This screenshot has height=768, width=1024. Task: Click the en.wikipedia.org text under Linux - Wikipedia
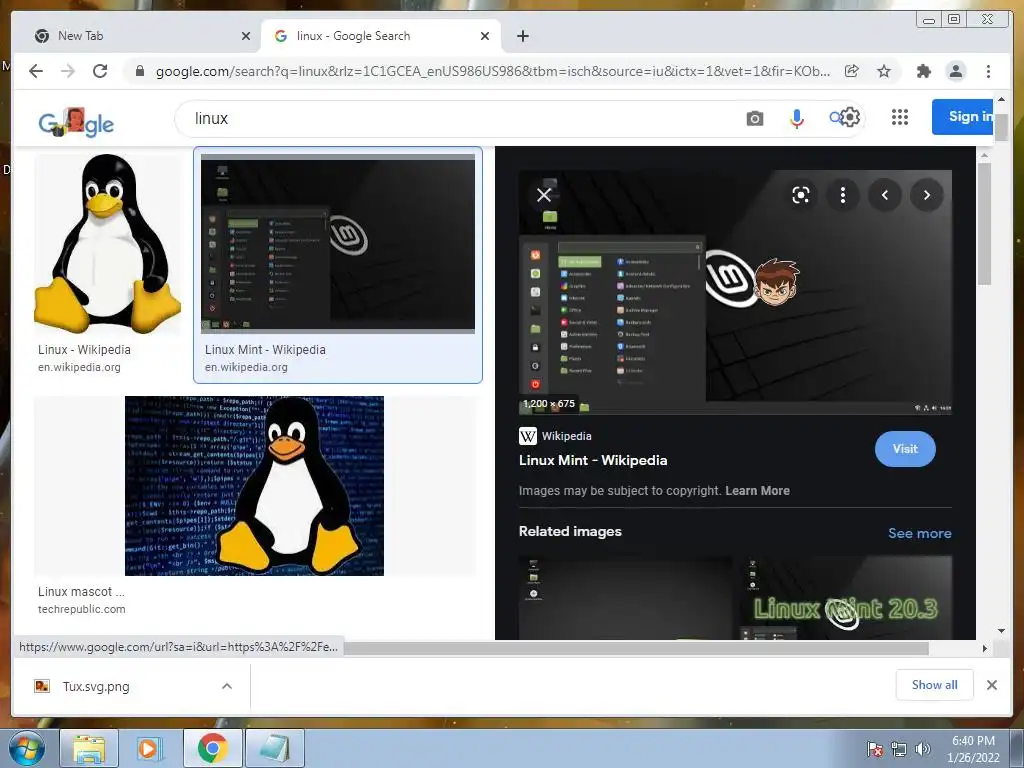click(79, 367)
